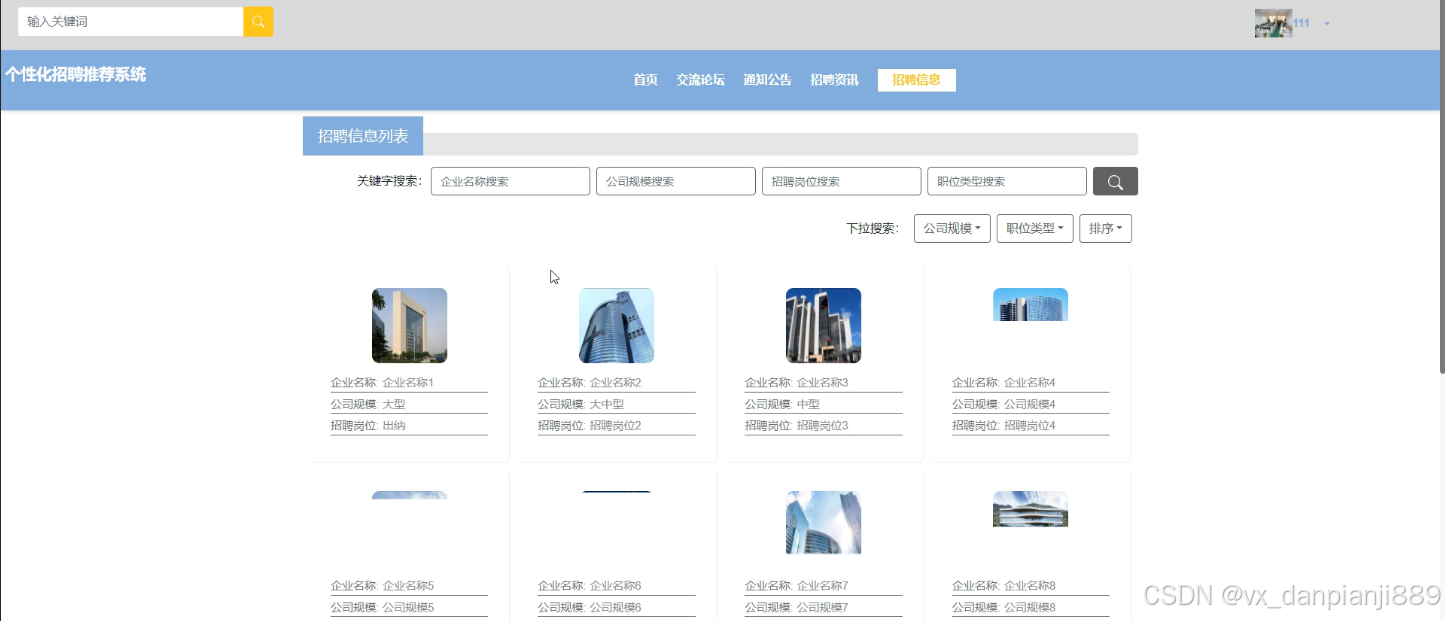Click text 企业名称1
The image size is (1445, 621).
[408, 383]
